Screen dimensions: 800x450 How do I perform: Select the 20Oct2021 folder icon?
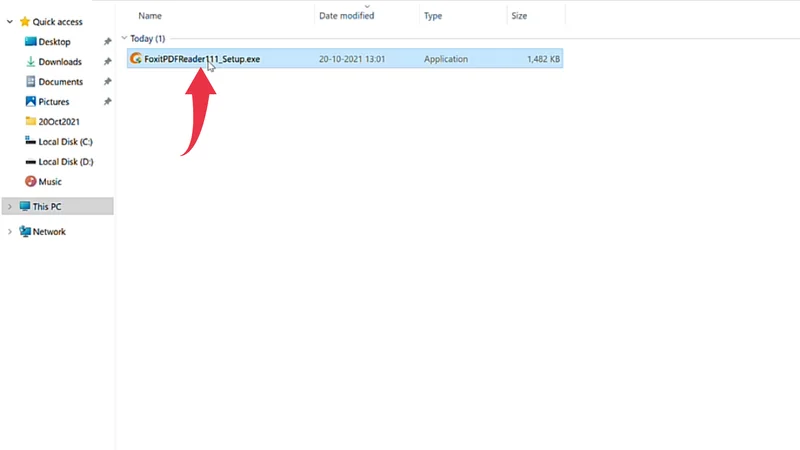[x=30, y=122]
